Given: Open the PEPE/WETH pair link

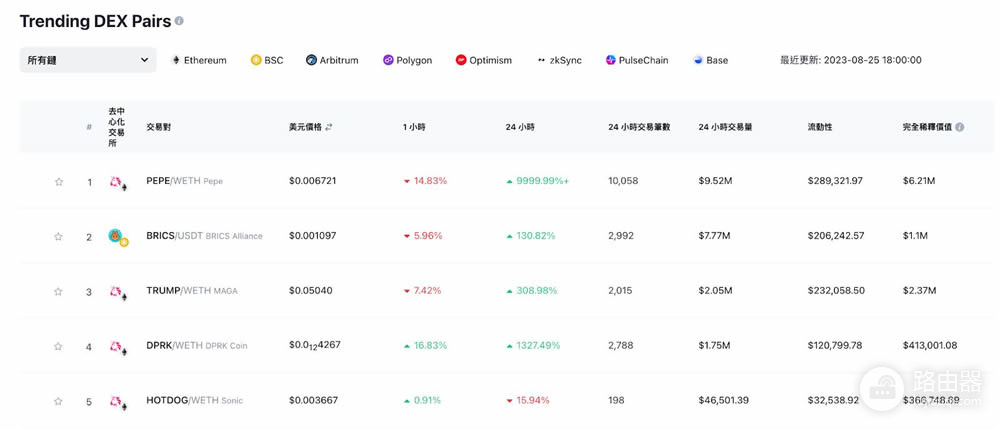Looking at the screenshot, I should point(184,181).
